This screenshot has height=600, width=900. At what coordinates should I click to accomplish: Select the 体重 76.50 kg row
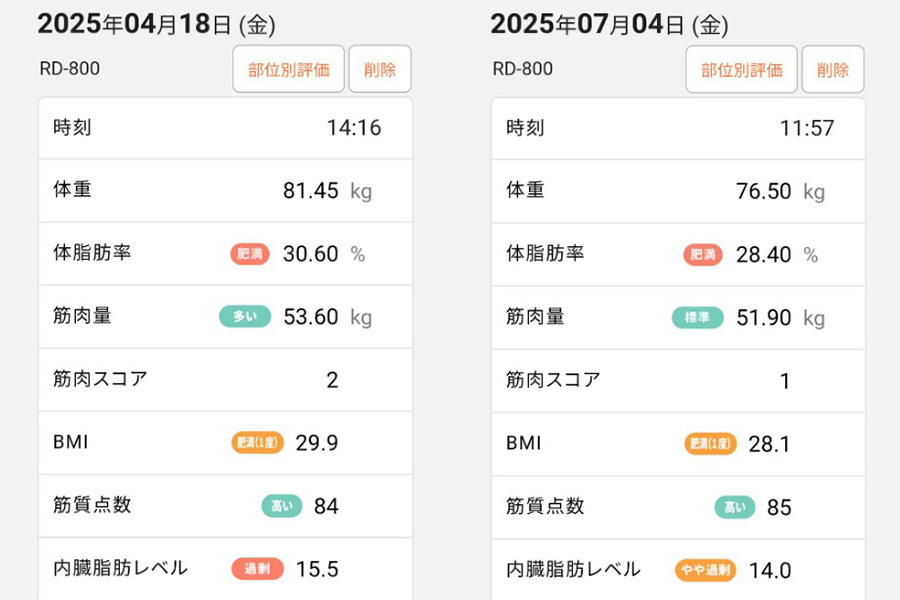click(x=678, y=191)
